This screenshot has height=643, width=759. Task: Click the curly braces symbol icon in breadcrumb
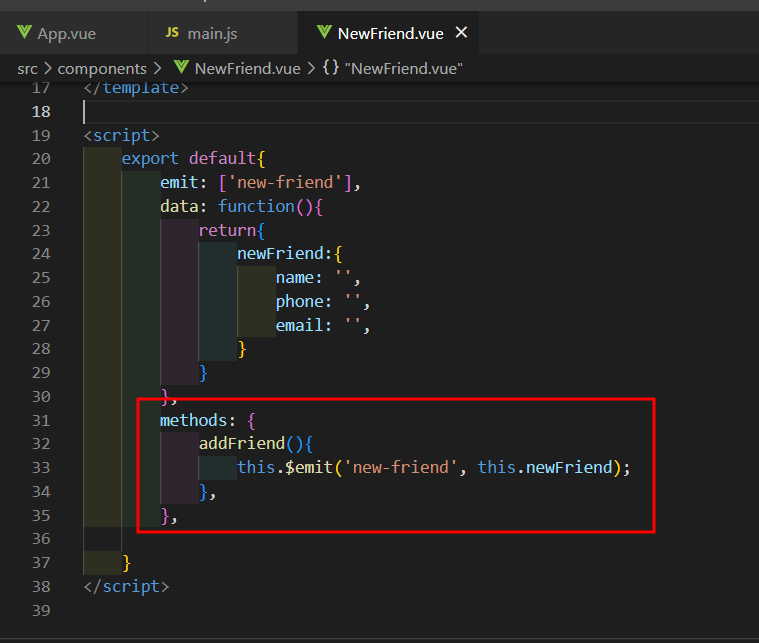pyautogui.click(x=331, y=68)
